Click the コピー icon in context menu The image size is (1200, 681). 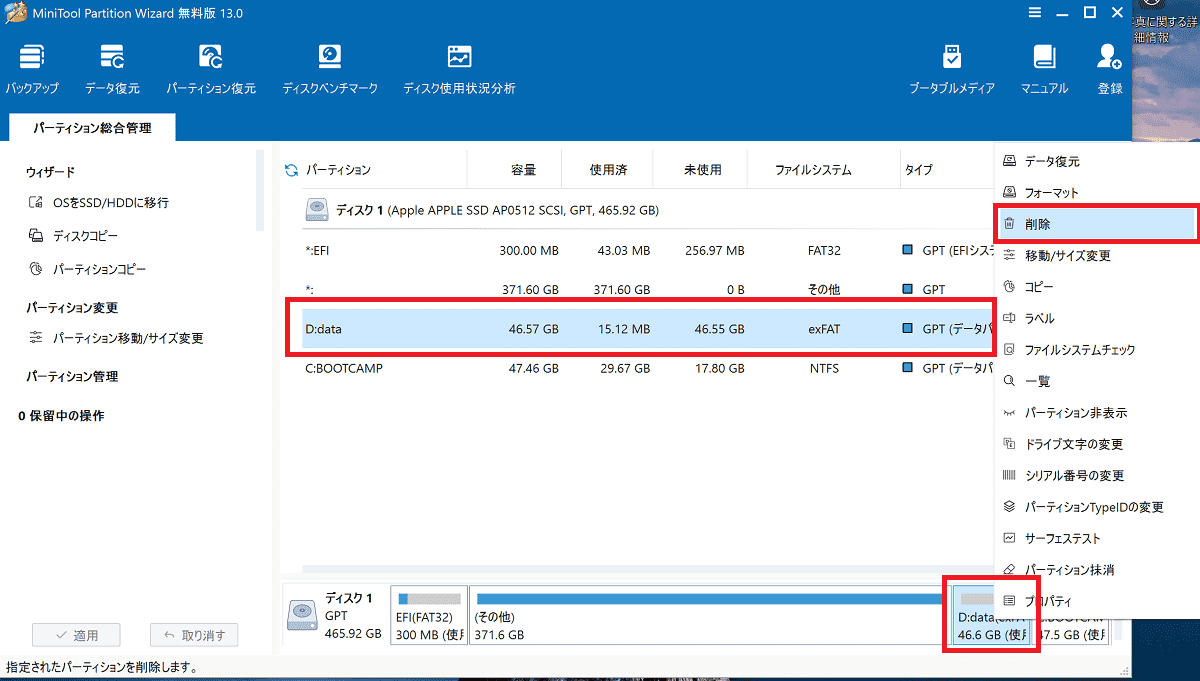1009,287
